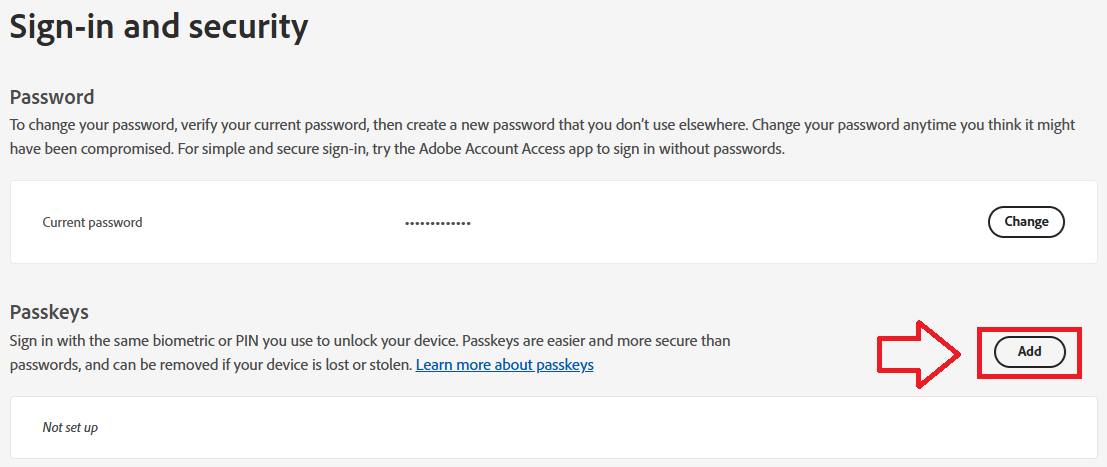The width and height of the screenshot is (1107, 467).
Task: Select the masked current password dots
Action: 437,223
